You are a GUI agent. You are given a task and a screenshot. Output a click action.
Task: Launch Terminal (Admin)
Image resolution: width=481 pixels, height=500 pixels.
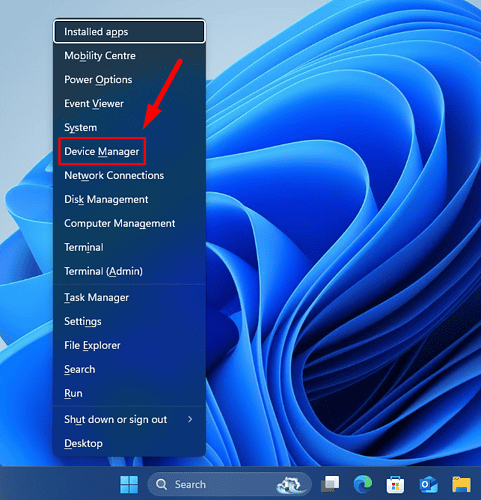point(129,271)
